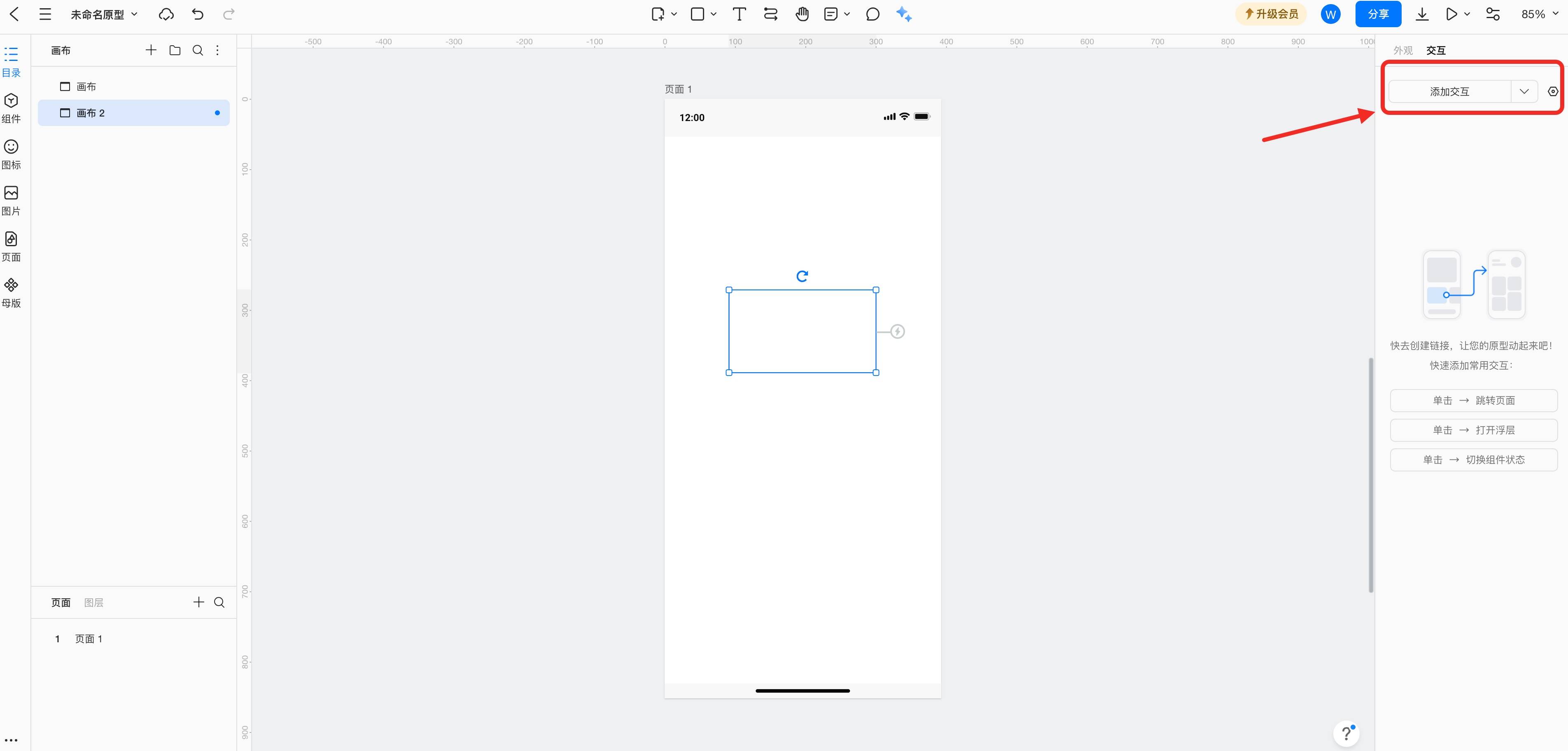This screenshot has width=1568, height=751.
Task: Click the lightning interaction handle on the rectangle
Action: click(x=897, y=331)
